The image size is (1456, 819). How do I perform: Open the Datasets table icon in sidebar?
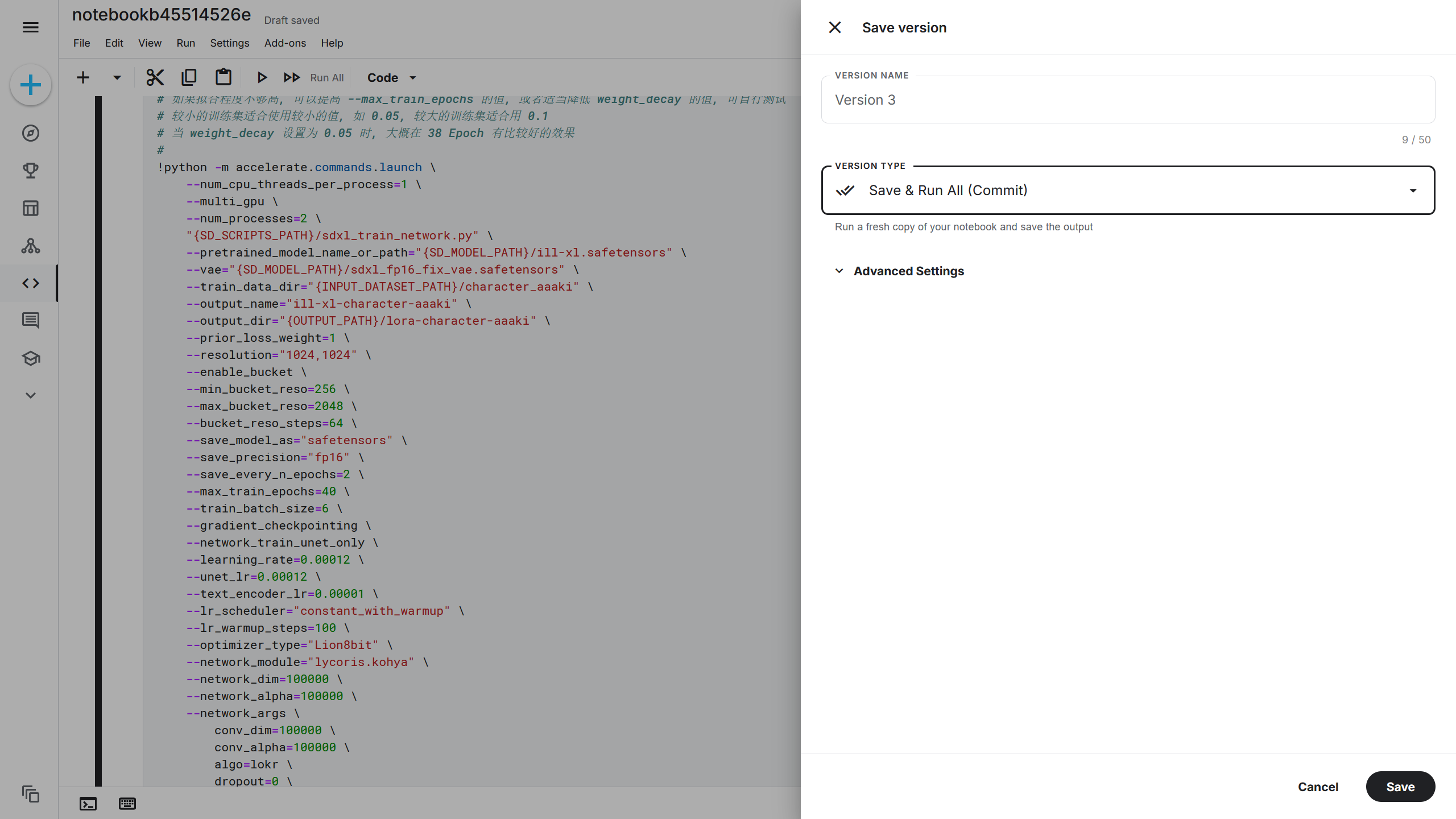click(31, 208)
